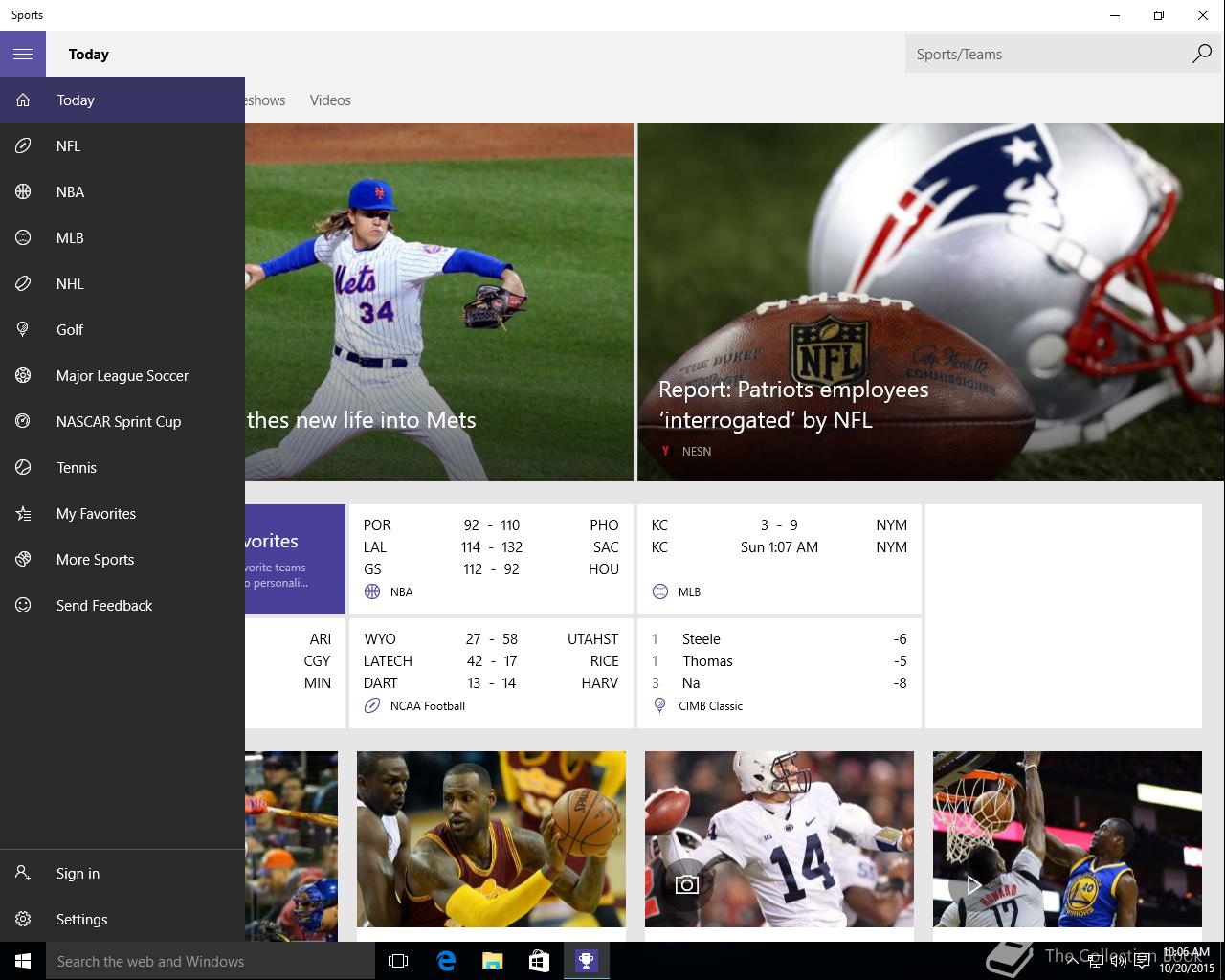The width and height of the screenshot is (1225, 980).
Task: Click the Search the web and Windows box
Action: 211,961
